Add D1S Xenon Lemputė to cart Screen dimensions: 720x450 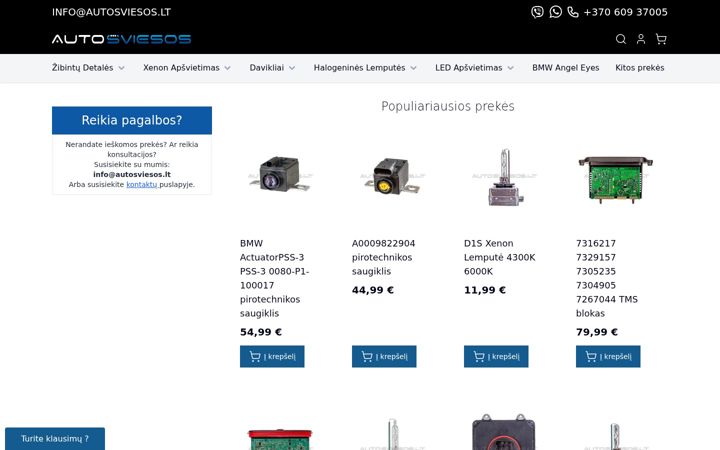click(x=496, y=356)
